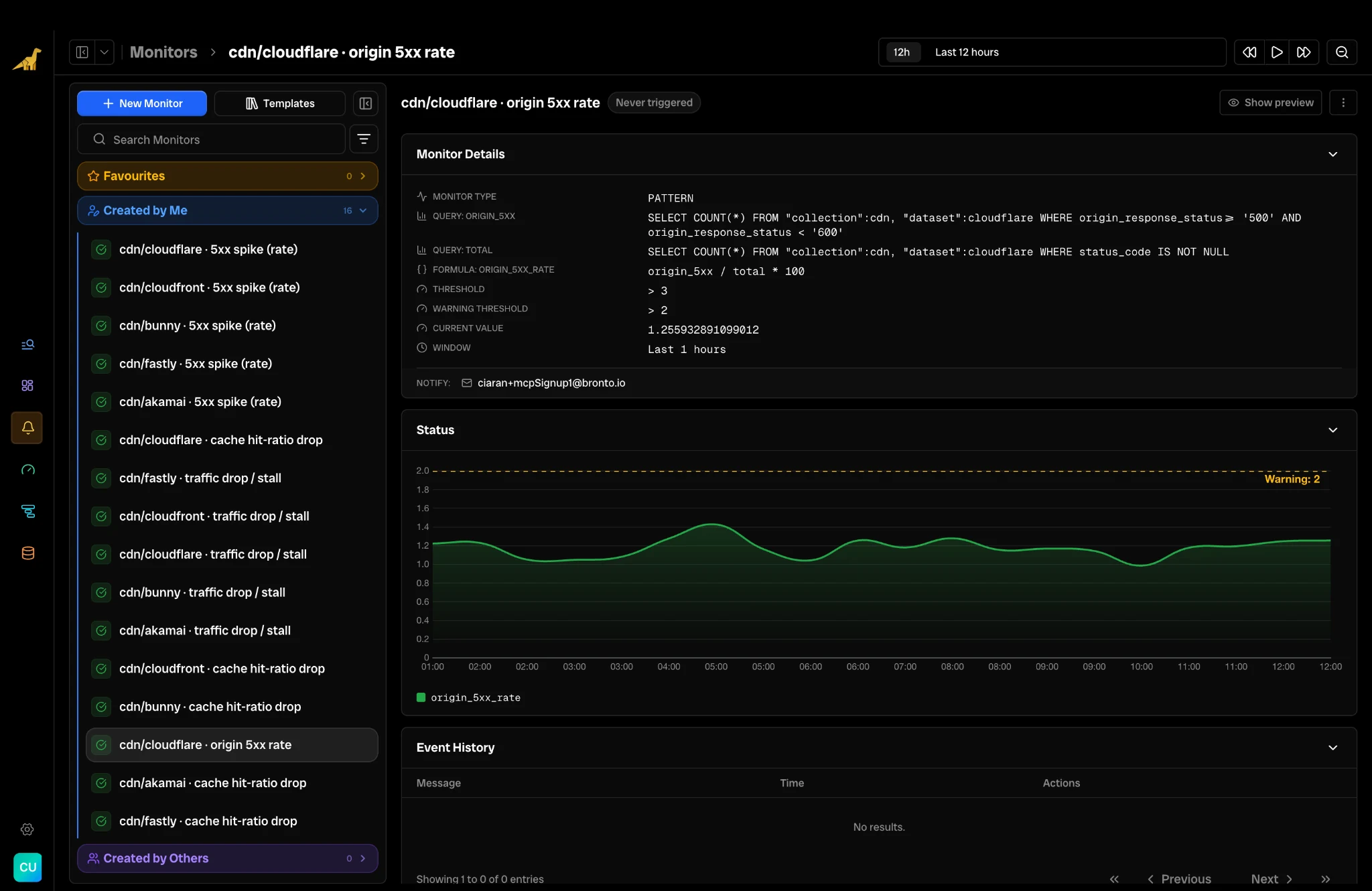Open the monitor filter options

pyautogui.click(x=364, y=139)
